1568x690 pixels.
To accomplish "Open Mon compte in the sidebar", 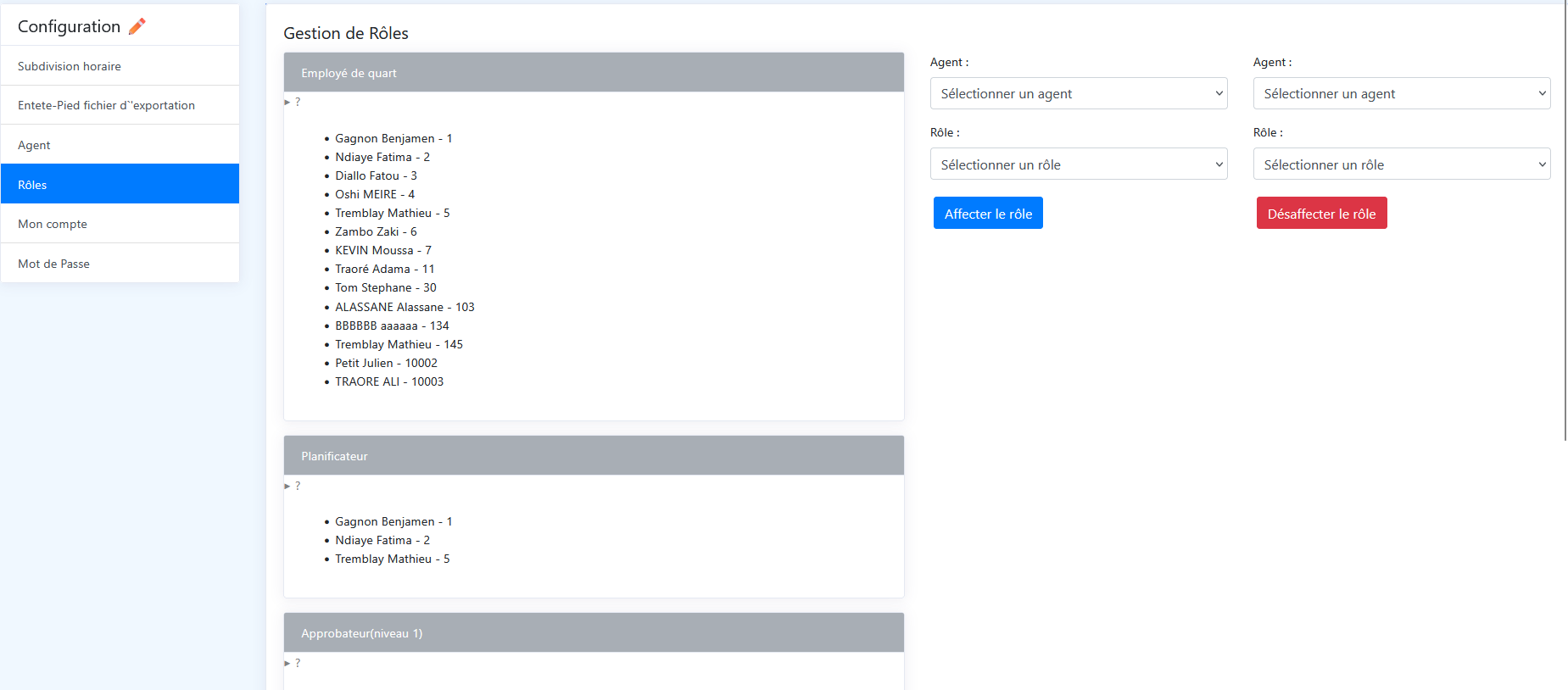I will pyautogui.click(x=120, y=224).
